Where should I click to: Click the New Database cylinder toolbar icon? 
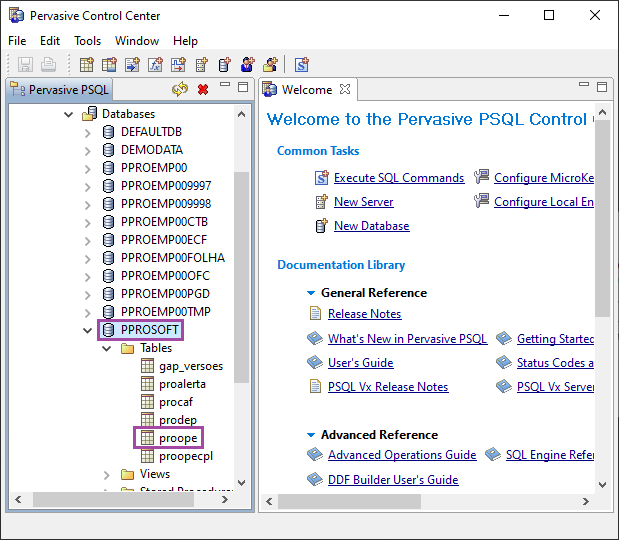pos(225,65)
